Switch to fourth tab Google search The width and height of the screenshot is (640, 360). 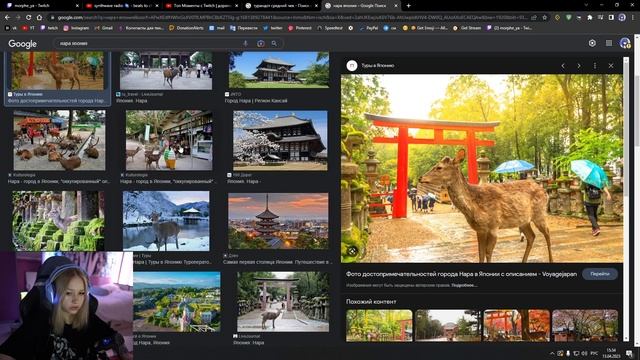(x=281, y=6)
